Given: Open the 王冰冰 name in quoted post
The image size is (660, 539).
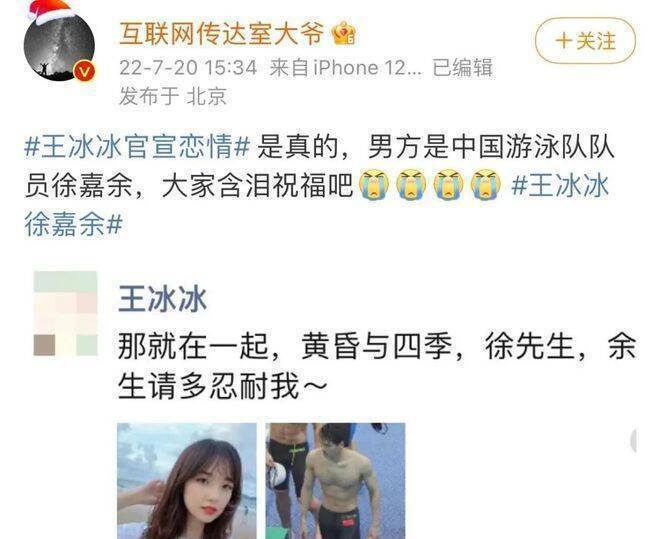Looking at the screenshot, I should pyautogui.click(x=162, y=299).
